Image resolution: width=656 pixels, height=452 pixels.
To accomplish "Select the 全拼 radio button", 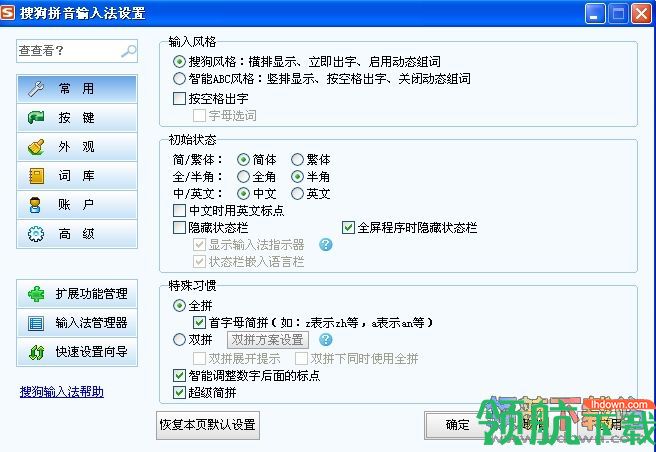I will pyautogui.click(x=179, y=306).
